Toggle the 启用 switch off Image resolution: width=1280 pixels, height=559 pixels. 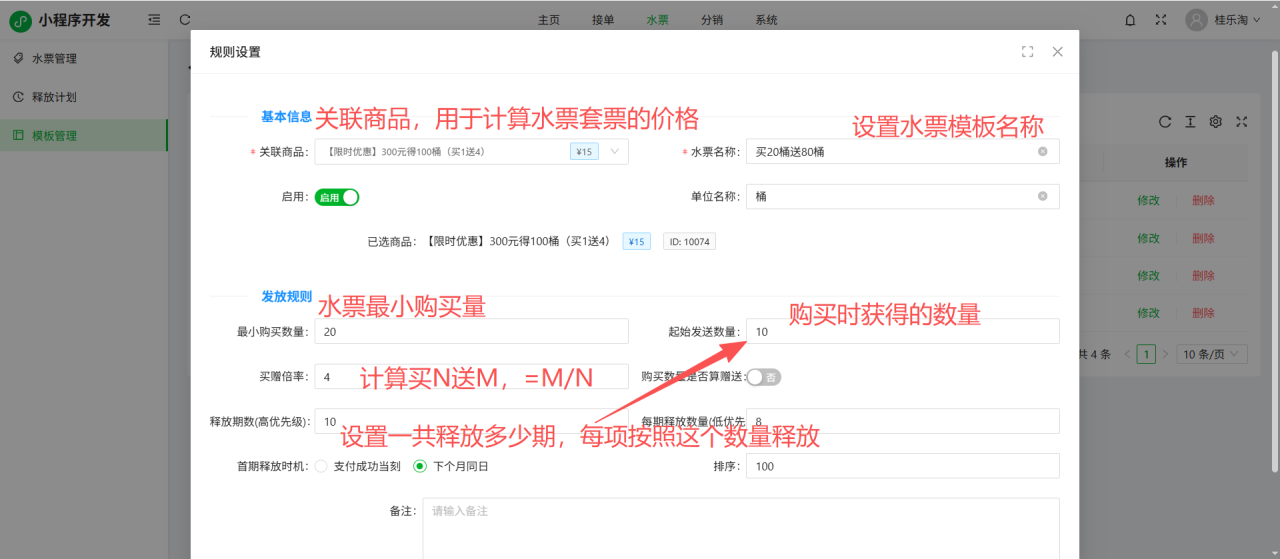click(337, 197)
